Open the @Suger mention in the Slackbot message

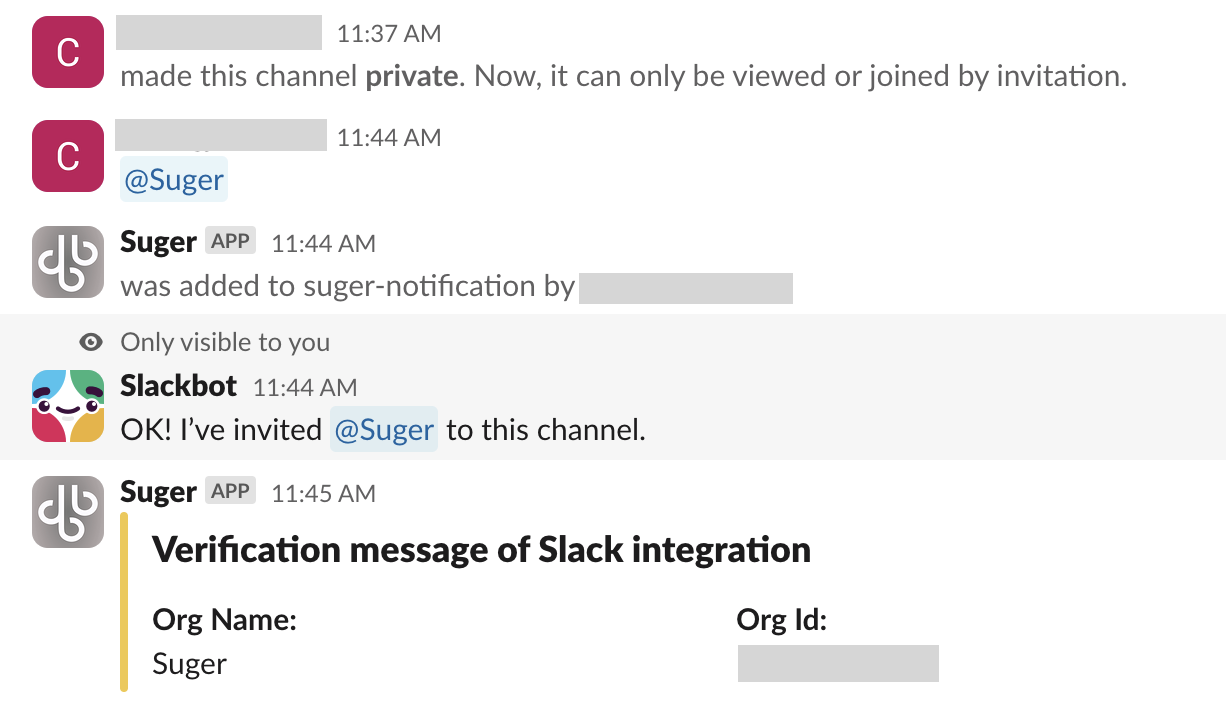pos(384,430)
